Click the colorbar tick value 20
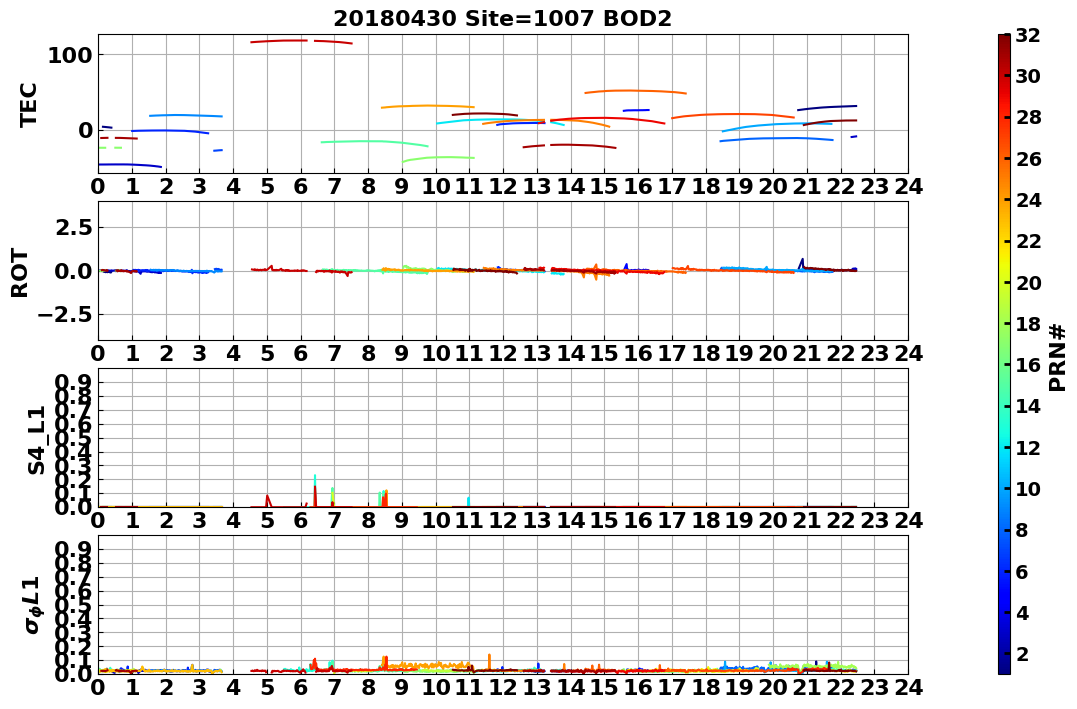 (x=1028, y=282)
